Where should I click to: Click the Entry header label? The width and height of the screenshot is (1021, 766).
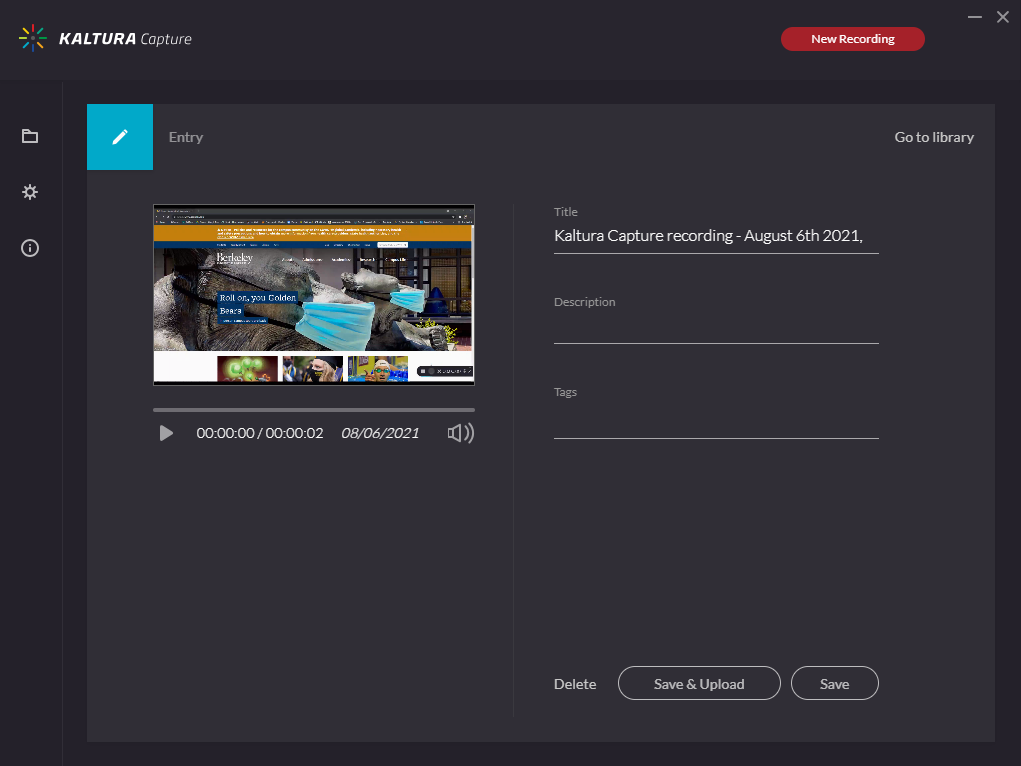pos(185,137)
